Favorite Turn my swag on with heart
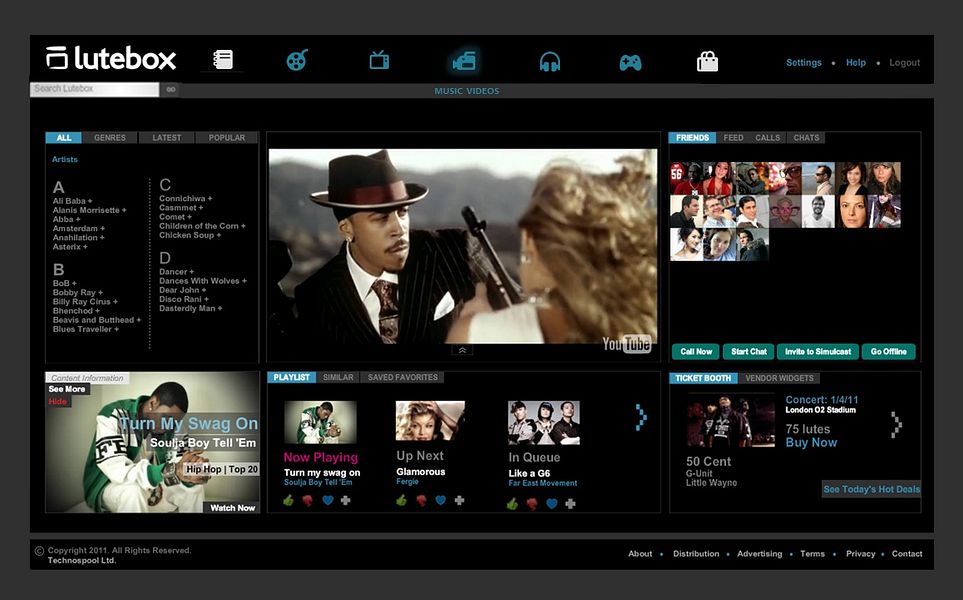 coord(327,501)
